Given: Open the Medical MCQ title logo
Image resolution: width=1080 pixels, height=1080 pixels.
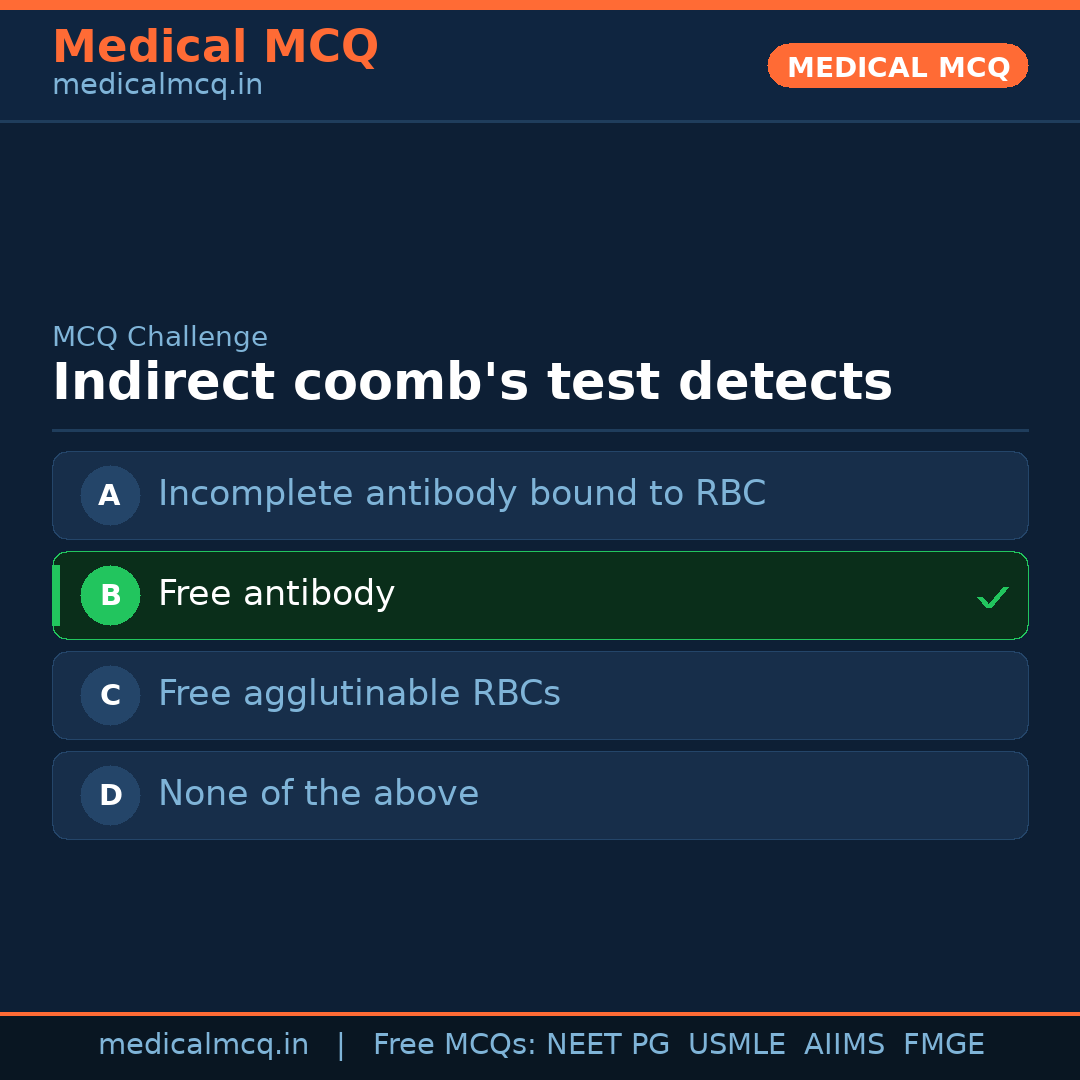Looking at the screenshot, I should [x=215, y=47].
